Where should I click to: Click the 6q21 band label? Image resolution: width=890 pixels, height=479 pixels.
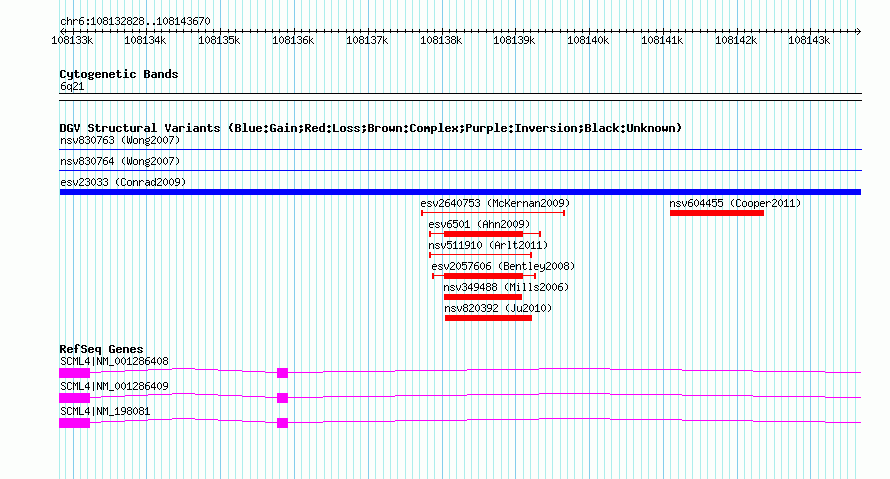point(72,86)
